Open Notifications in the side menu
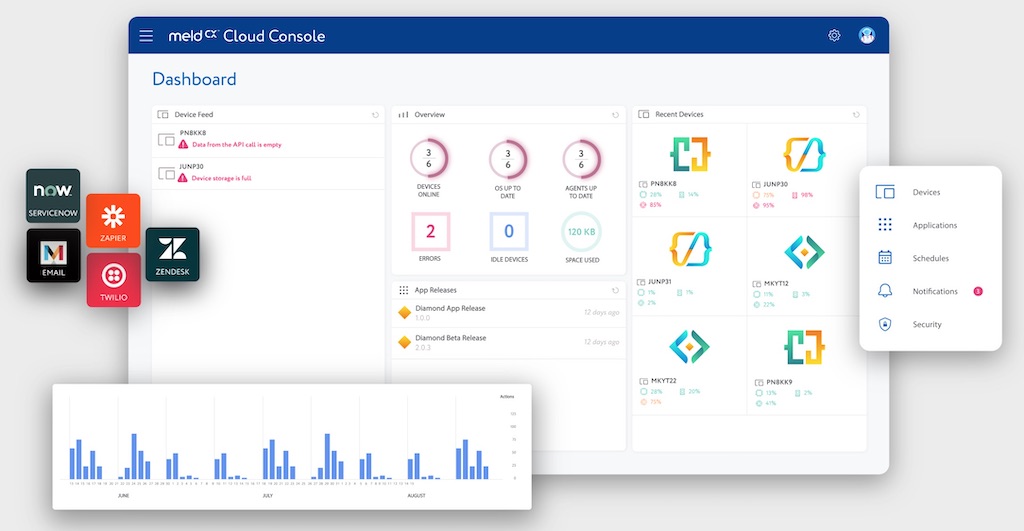1024x531 pixels. pyautogui.click(x=934, y=291)
